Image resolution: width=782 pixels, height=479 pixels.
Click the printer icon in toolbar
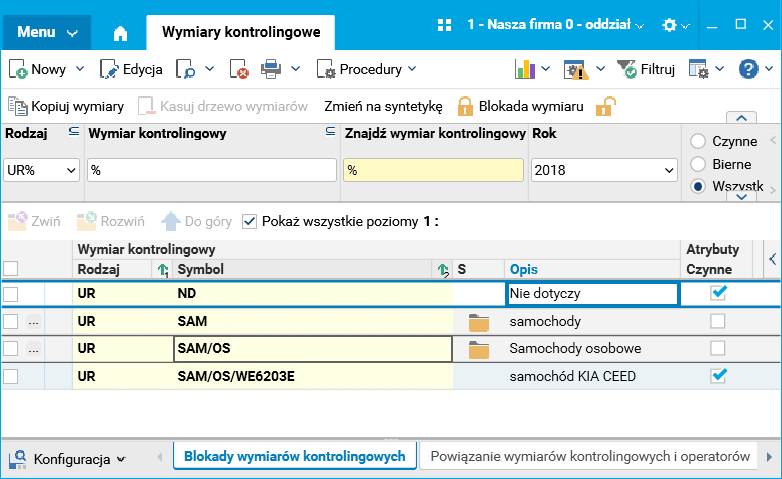coord(270,69)
